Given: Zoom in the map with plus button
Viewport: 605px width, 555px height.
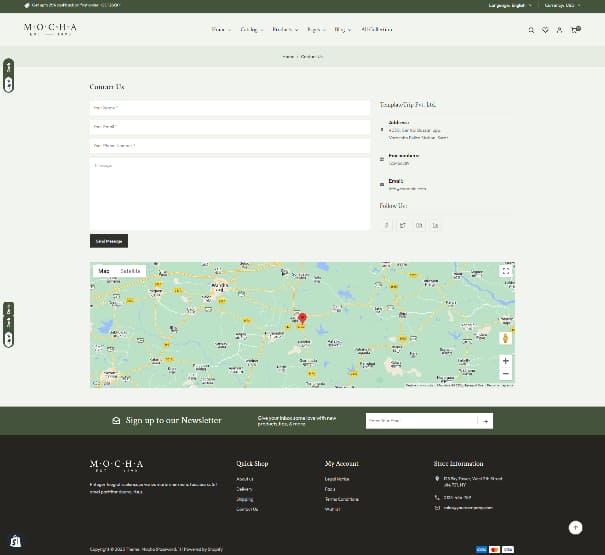Looking at the screenshot, I should click(505, 360).
